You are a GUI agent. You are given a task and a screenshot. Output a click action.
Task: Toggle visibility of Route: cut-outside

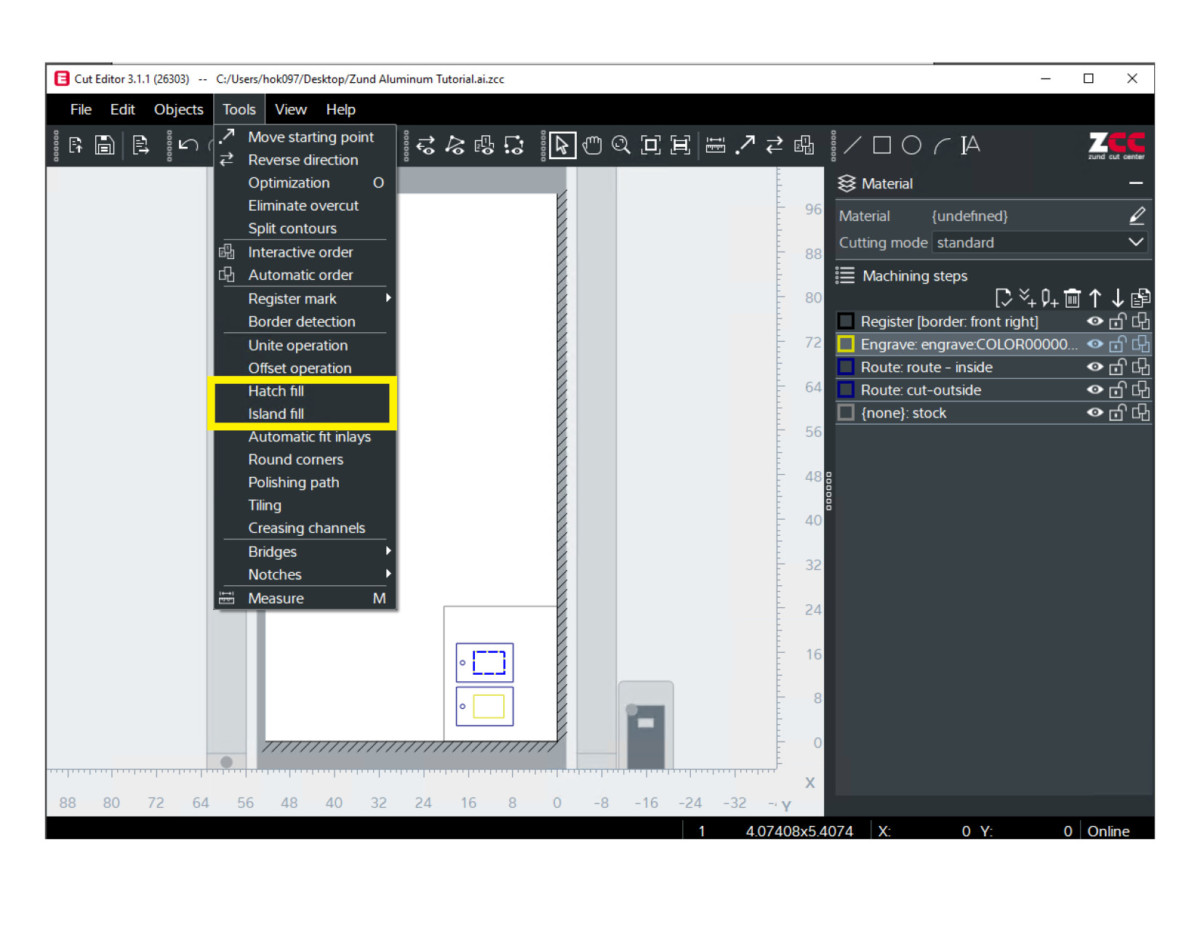pyautogui.click(x=1095, y=390)
